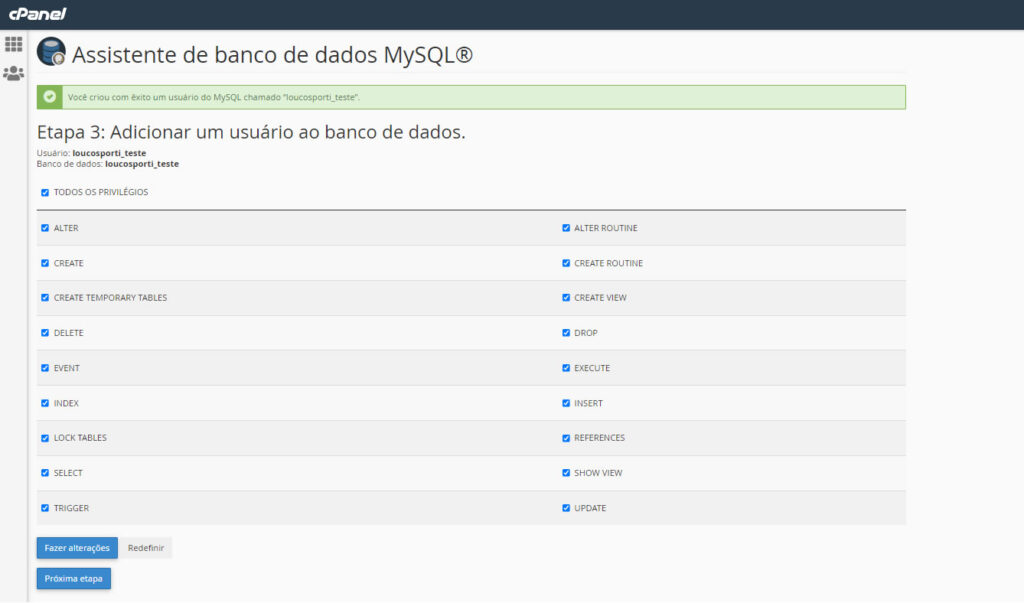Disable the DROP privilege checkbox

566,333
